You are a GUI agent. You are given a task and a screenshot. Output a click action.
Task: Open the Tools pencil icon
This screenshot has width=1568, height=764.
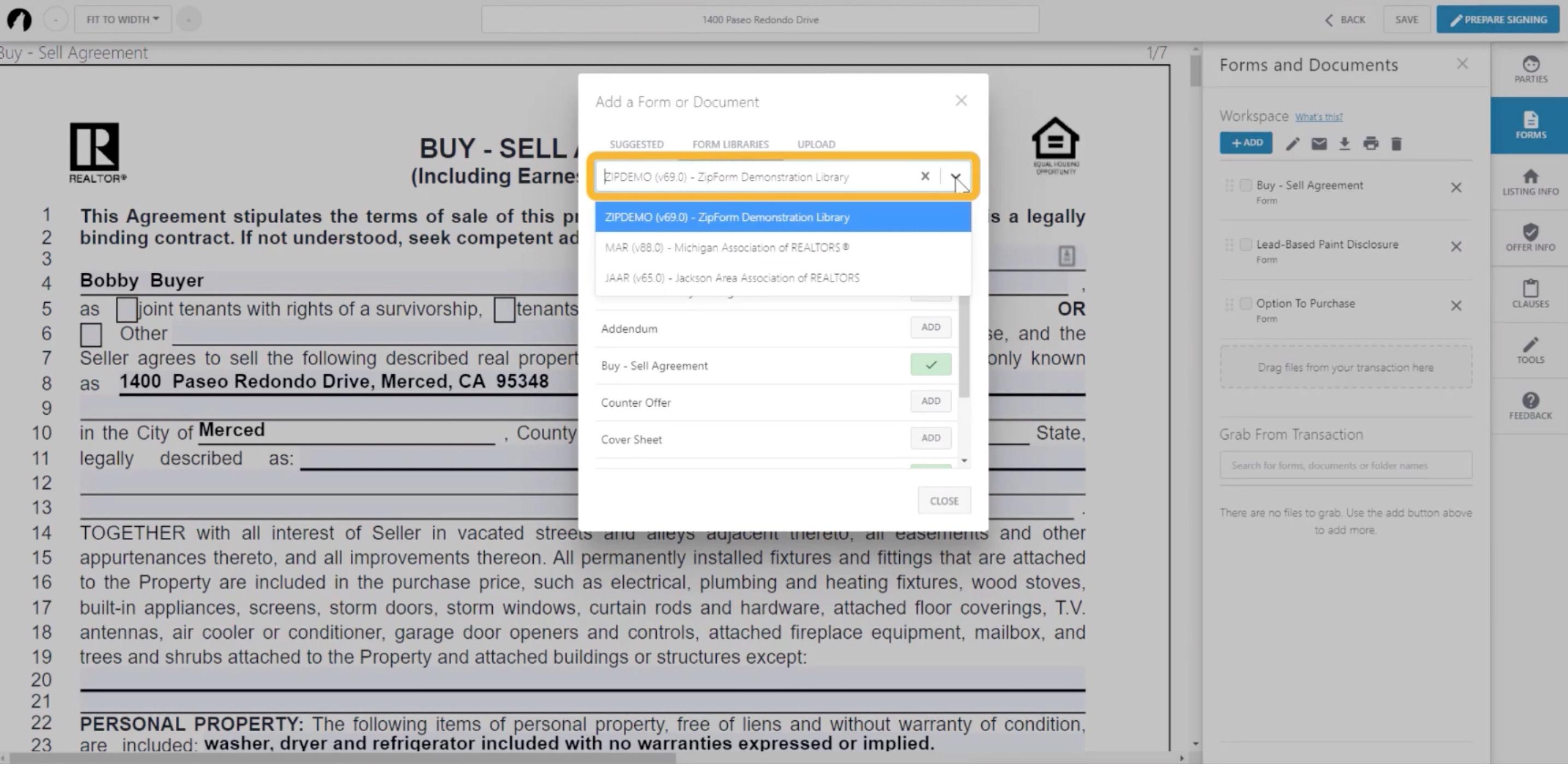[x=1530, y=349]
